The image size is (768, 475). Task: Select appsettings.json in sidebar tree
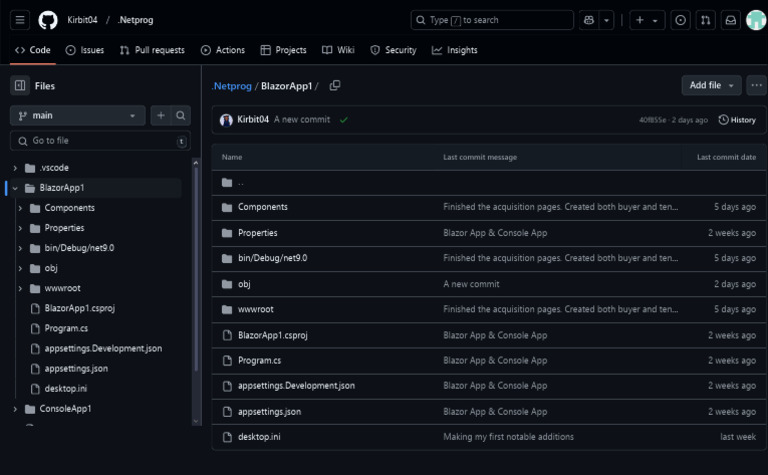[76, 368]
